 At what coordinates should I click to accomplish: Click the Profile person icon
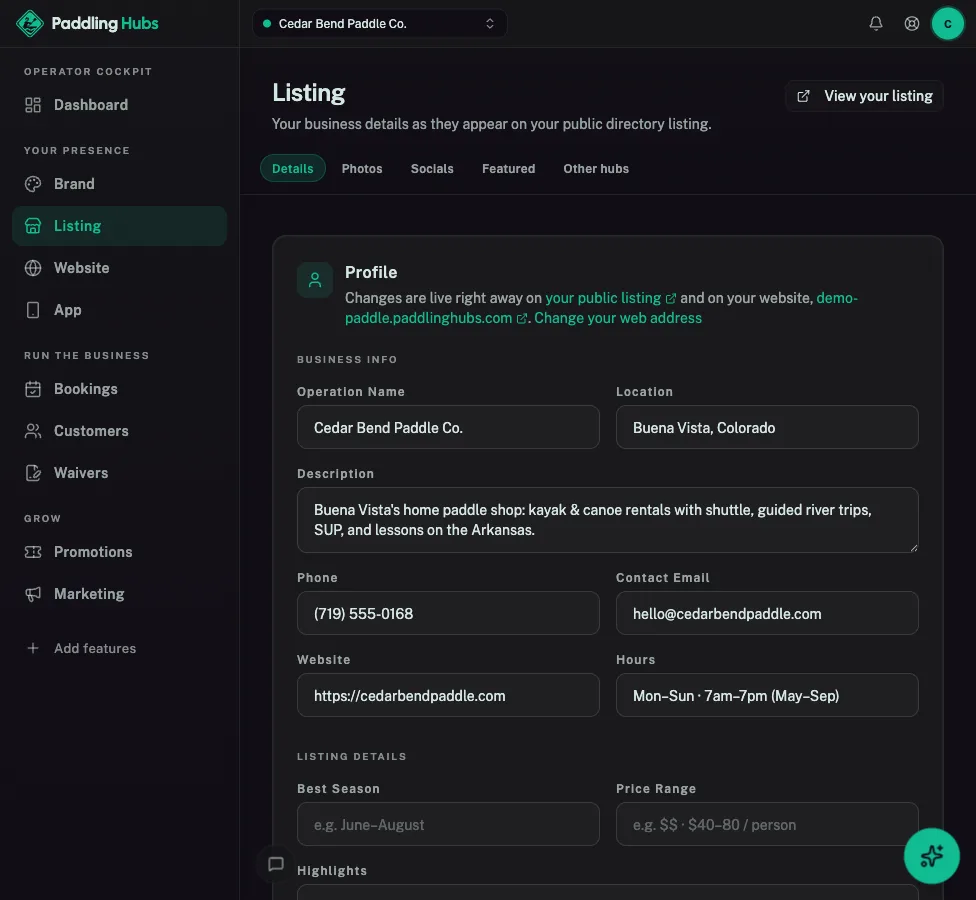coord(315,280)
